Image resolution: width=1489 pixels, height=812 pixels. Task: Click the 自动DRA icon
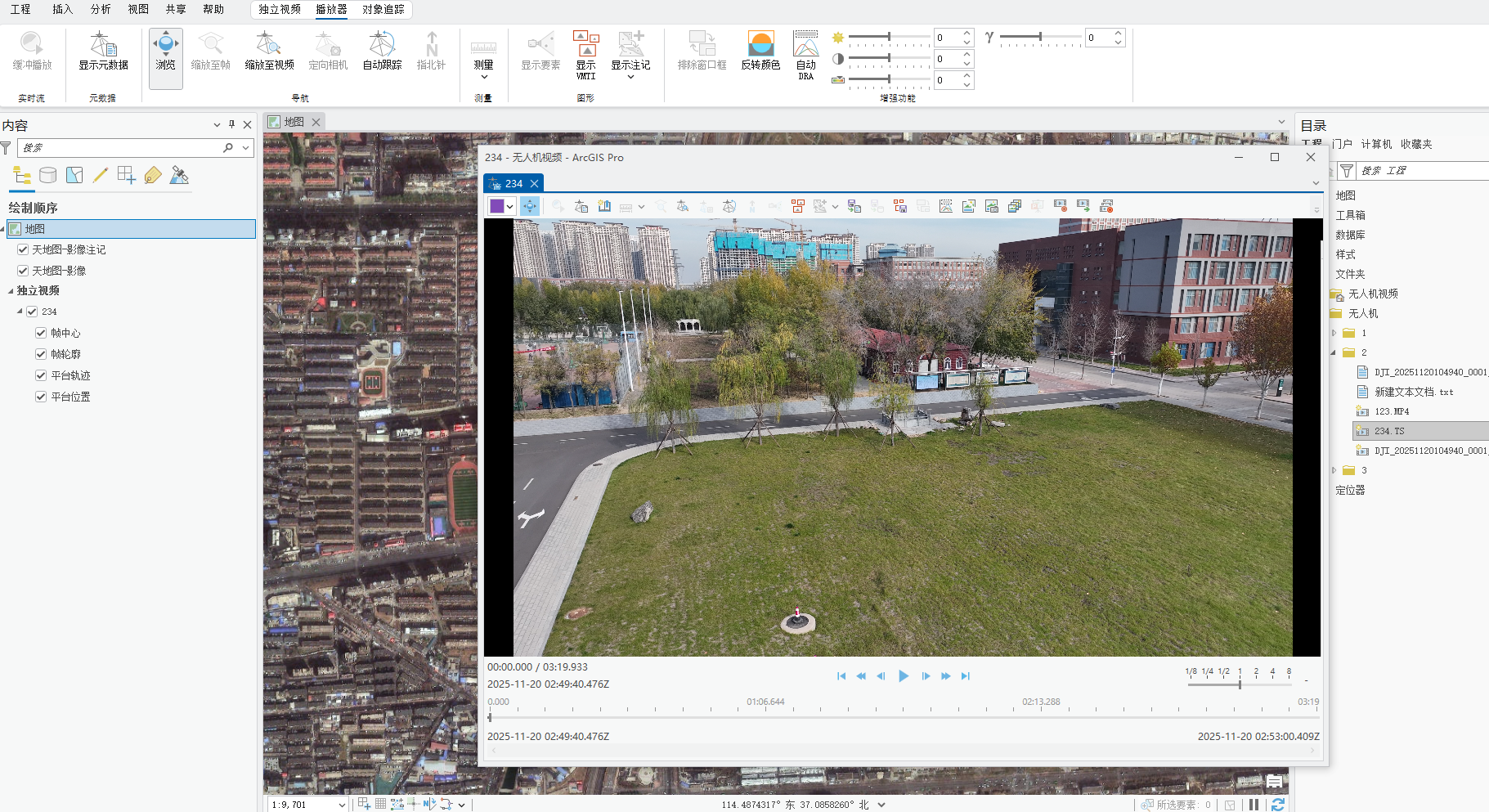(x=805, y=55)
